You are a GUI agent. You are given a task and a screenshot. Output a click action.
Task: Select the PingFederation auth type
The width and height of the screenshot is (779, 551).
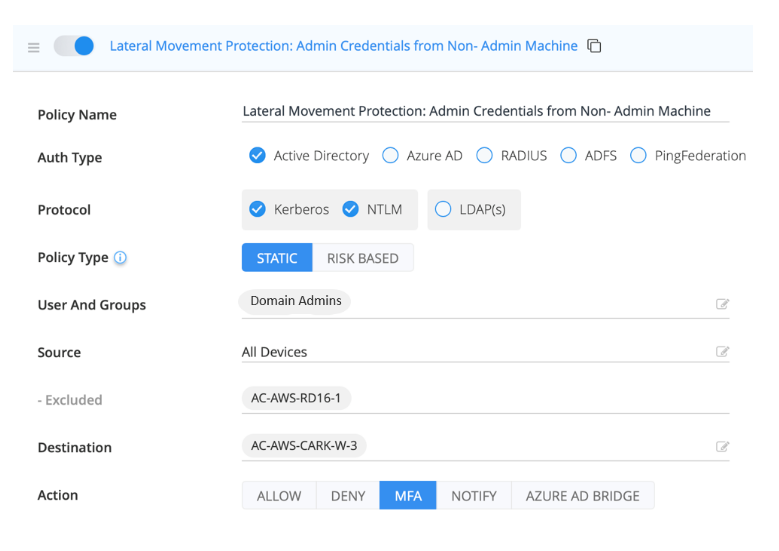(638, 156)
